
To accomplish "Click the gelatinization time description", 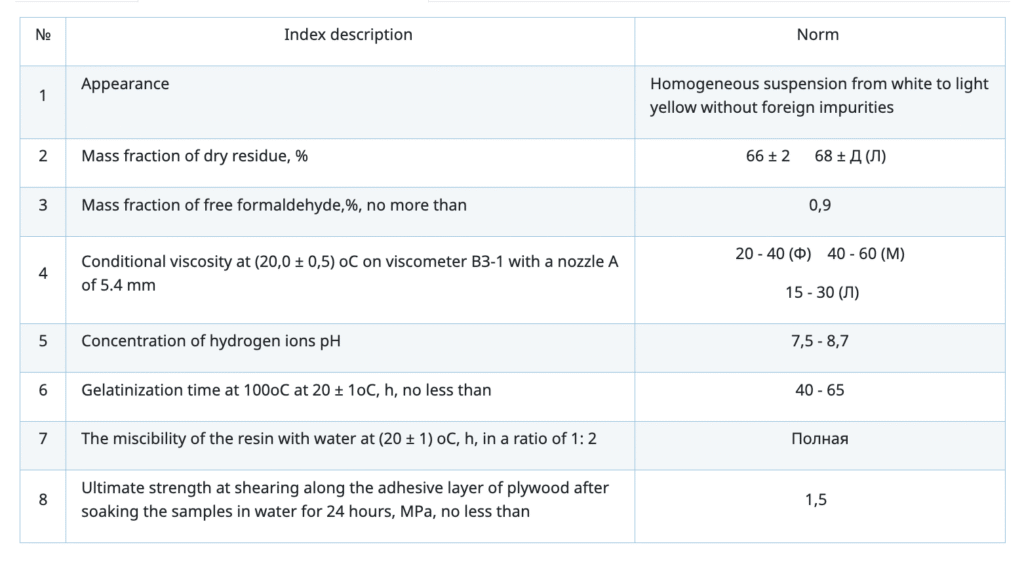I will click(286, 390).
